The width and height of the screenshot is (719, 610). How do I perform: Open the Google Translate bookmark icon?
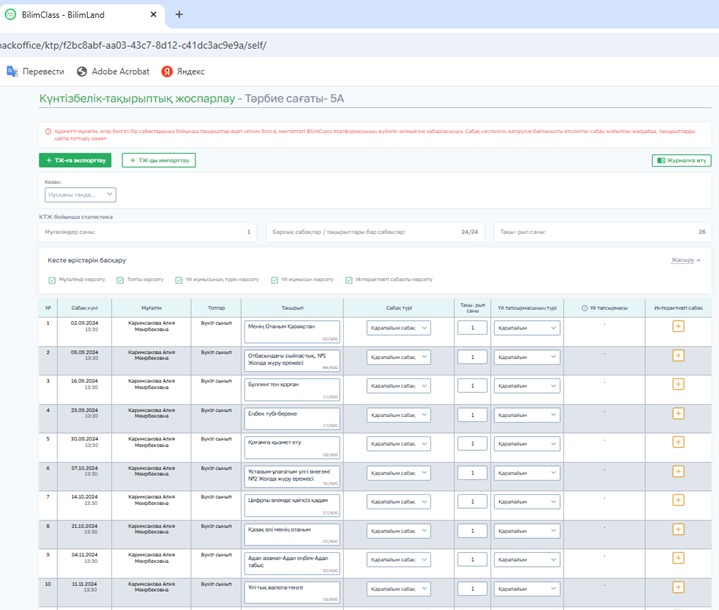(12, 71)
